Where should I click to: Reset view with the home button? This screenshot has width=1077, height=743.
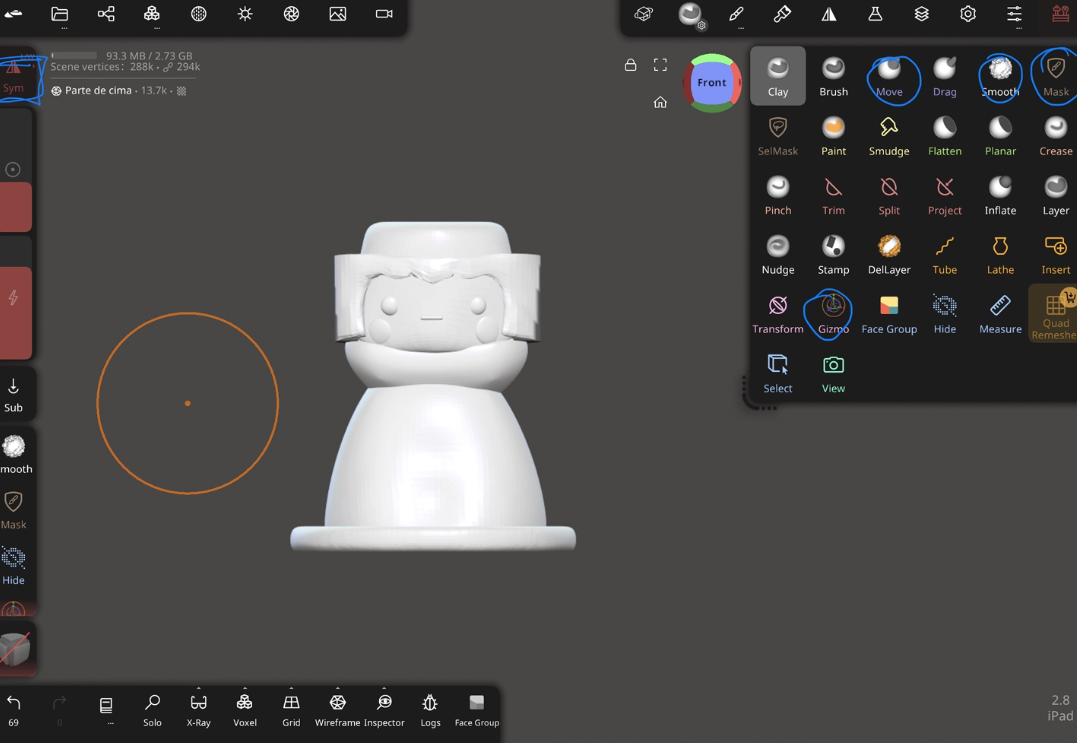(660, 102)
